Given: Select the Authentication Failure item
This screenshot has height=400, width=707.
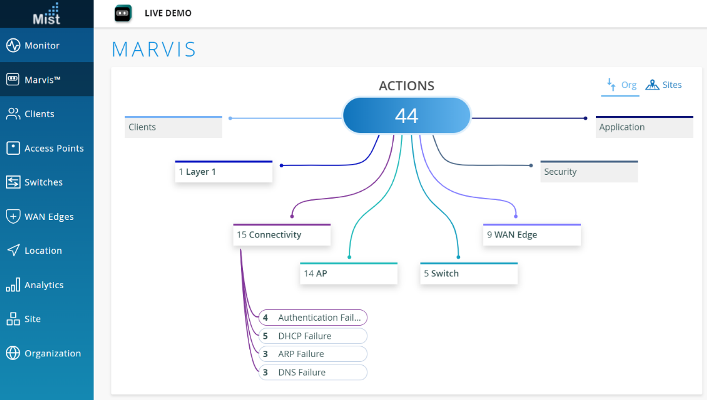Looking at the screenshot, I should pos(312,317).
